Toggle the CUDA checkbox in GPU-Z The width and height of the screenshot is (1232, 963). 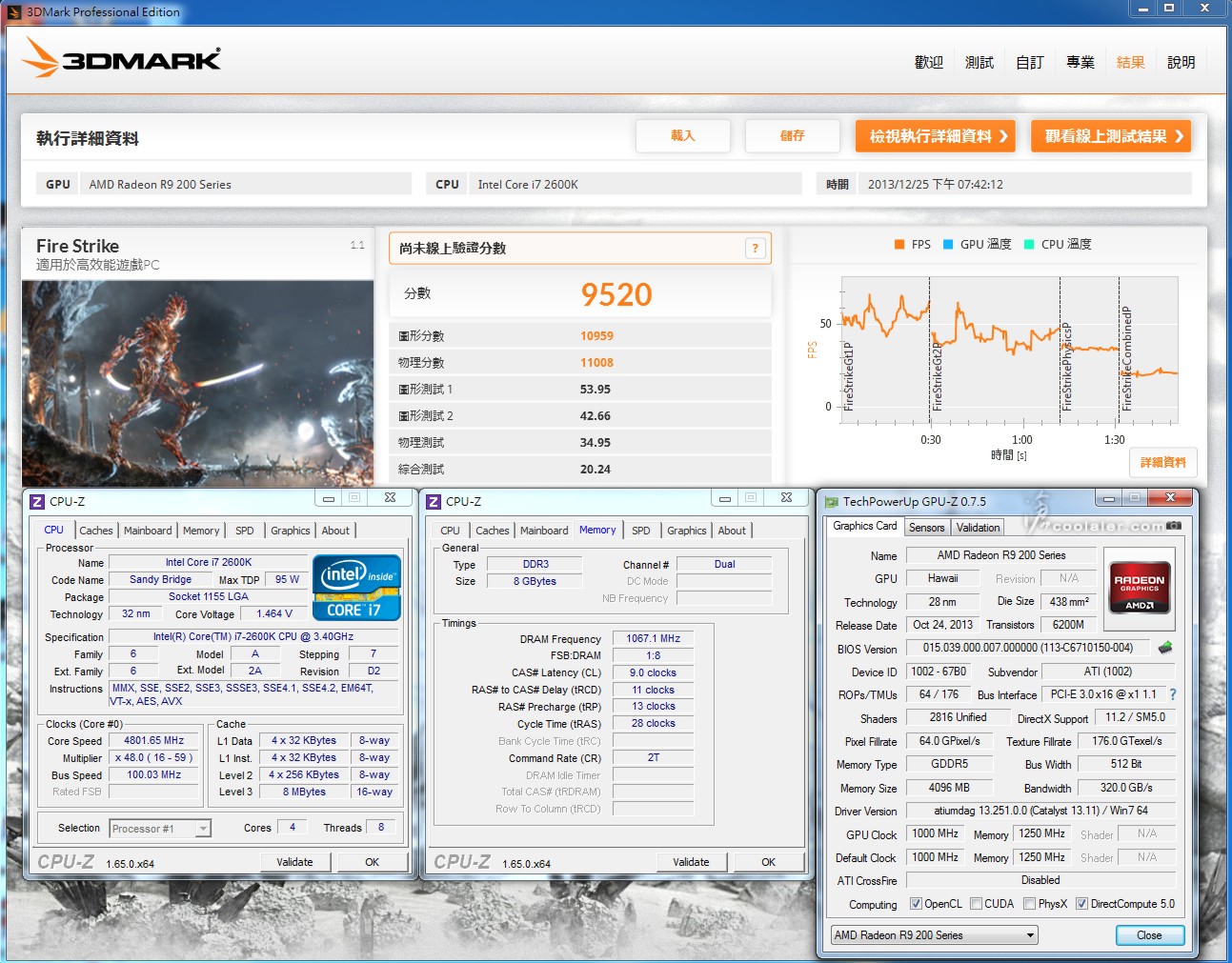pyautogui.click(x=976, y=904)
